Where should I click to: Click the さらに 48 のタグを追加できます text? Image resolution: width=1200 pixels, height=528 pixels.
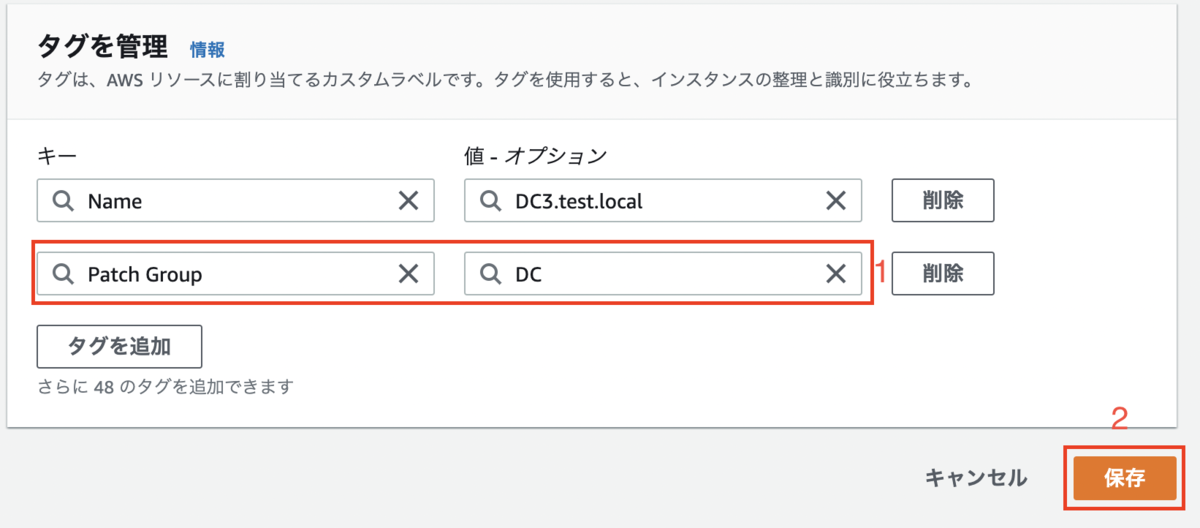[x=165, y=386]
